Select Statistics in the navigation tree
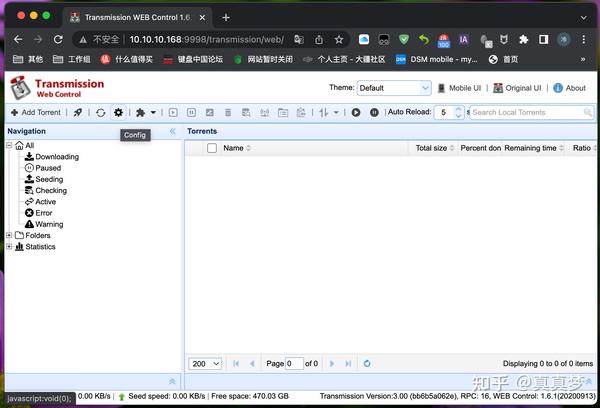This screenshot has width=600, height=408. (40, 246)
